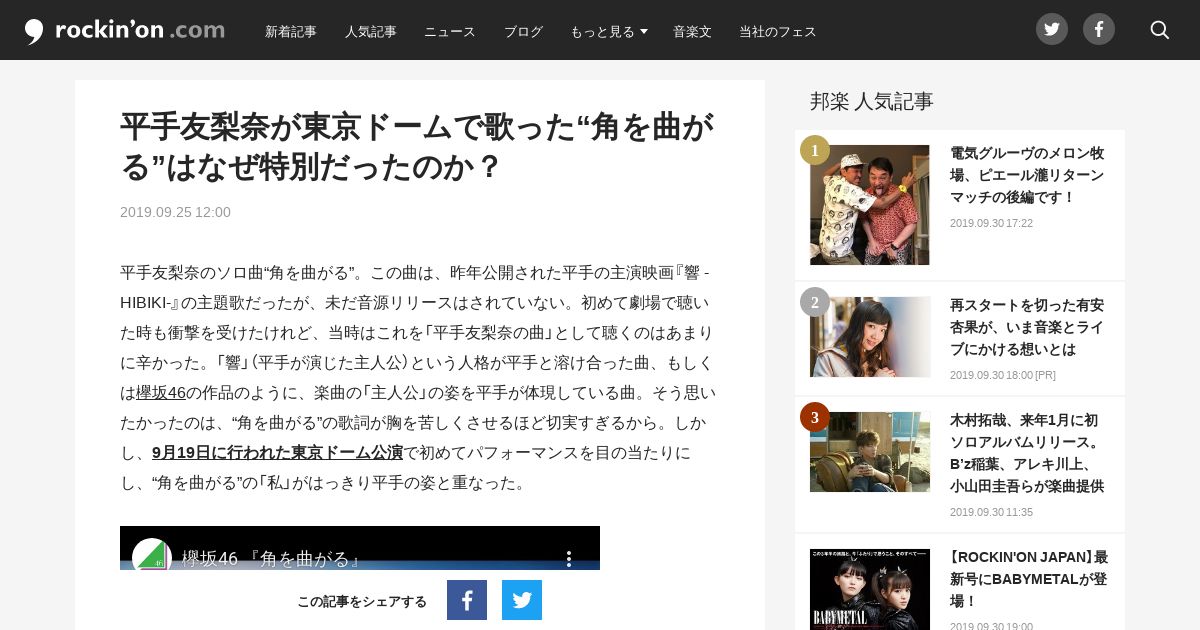Click the timestamp 2019.09.30 11:35
1200x630 pixels.
[991, 512]
